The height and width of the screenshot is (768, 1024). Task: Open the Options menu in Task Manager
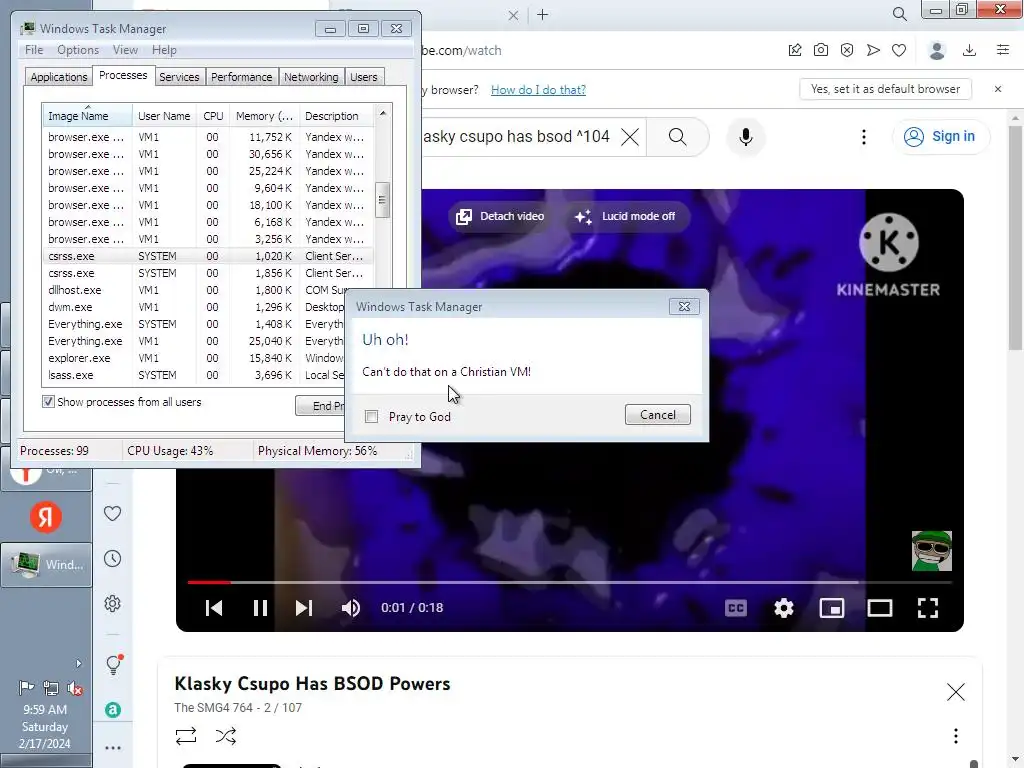[x=78, y=50]
